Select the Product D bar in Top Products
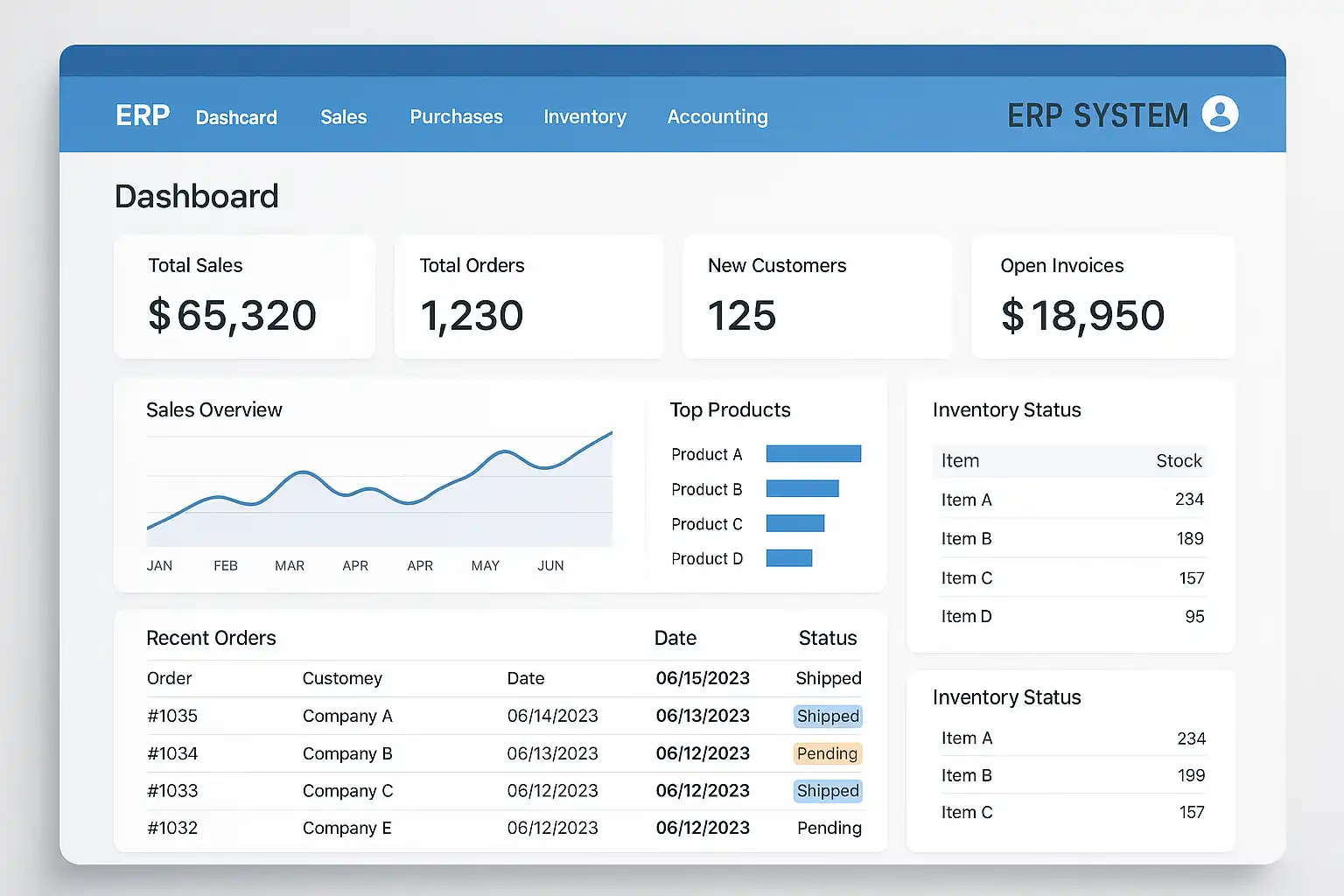The width and height of the screenshot is (1344, 896). 788,558
